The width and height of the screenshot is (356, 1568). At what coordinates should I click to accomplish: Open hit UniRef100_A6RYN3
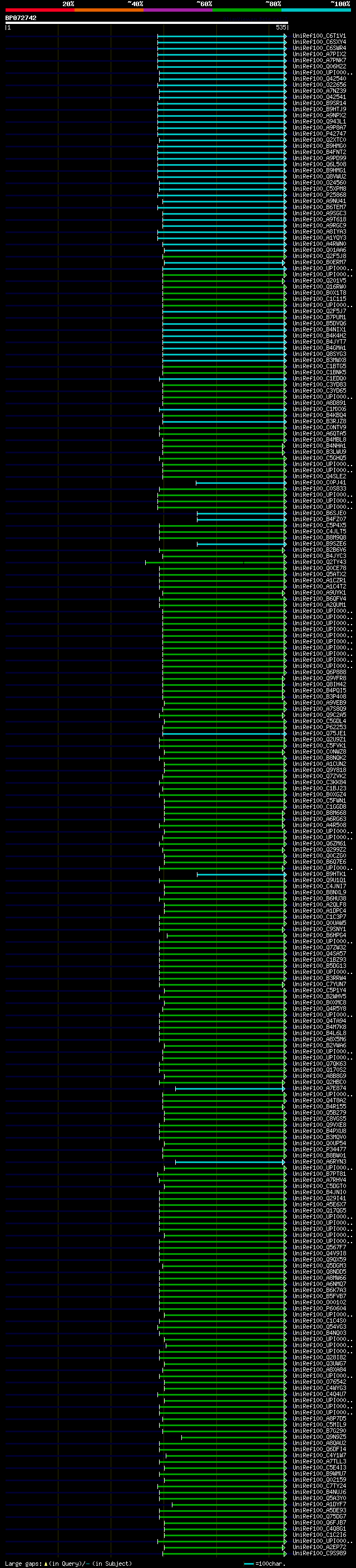pos(319,1161)
